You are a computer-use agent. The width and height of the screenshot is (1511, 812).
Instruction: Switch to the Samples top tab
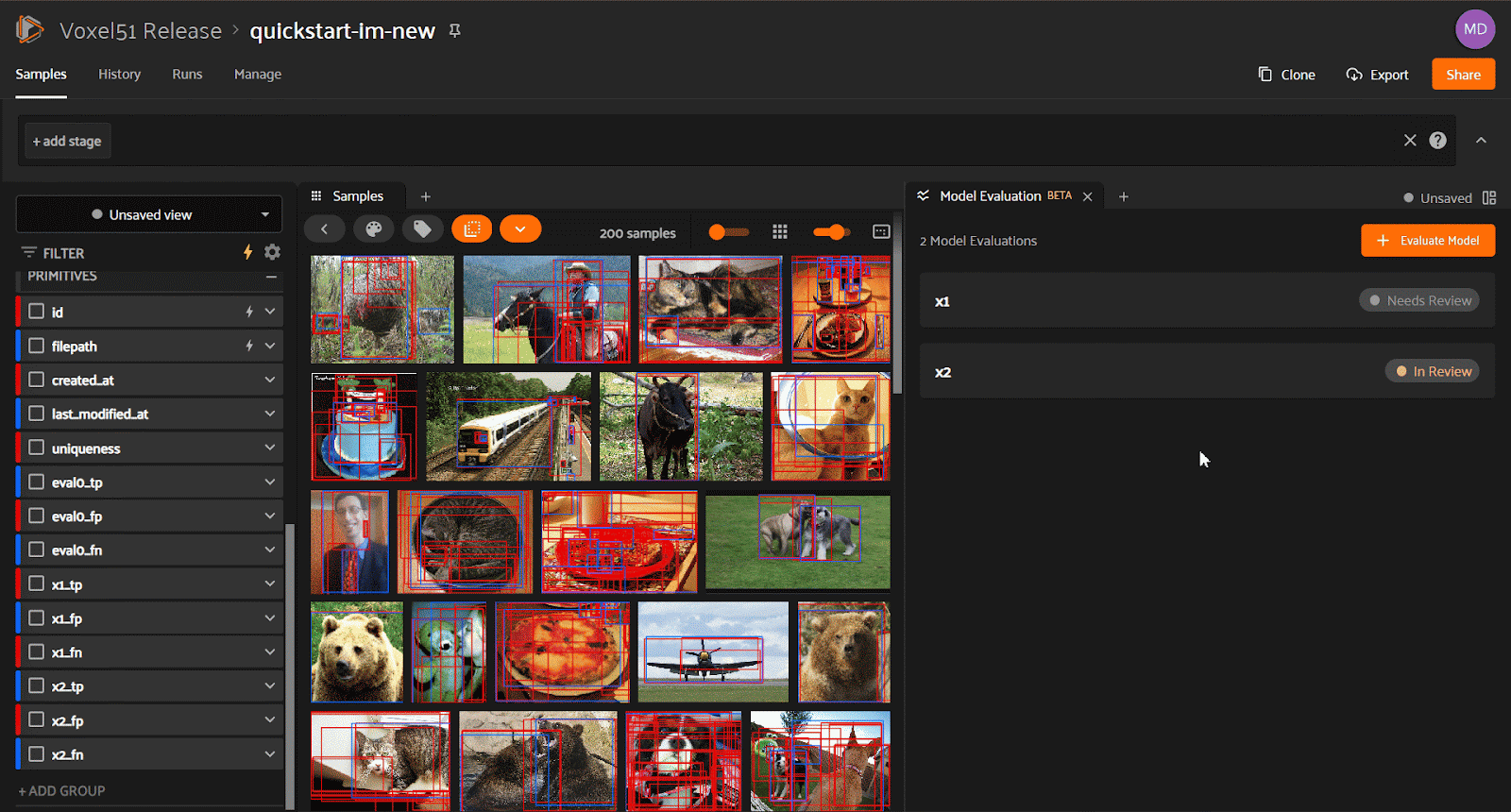coord(41,75)
